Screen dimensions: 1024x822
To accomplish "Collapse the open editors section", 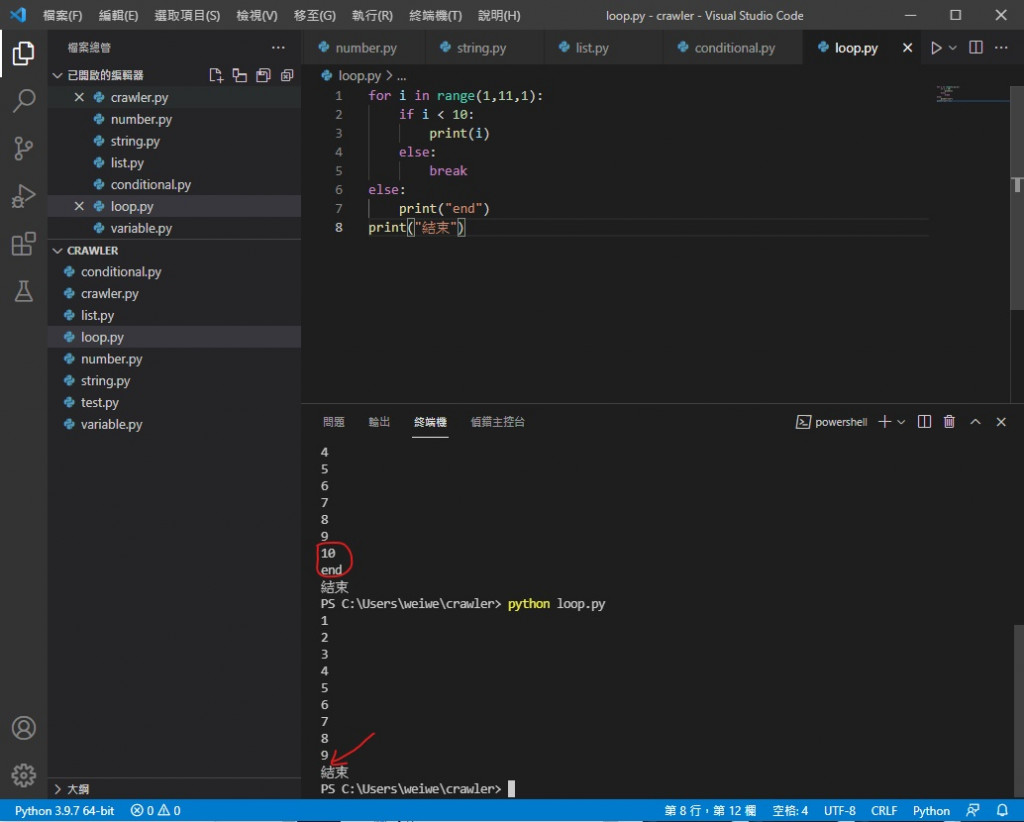I will (x=57, y=76).
